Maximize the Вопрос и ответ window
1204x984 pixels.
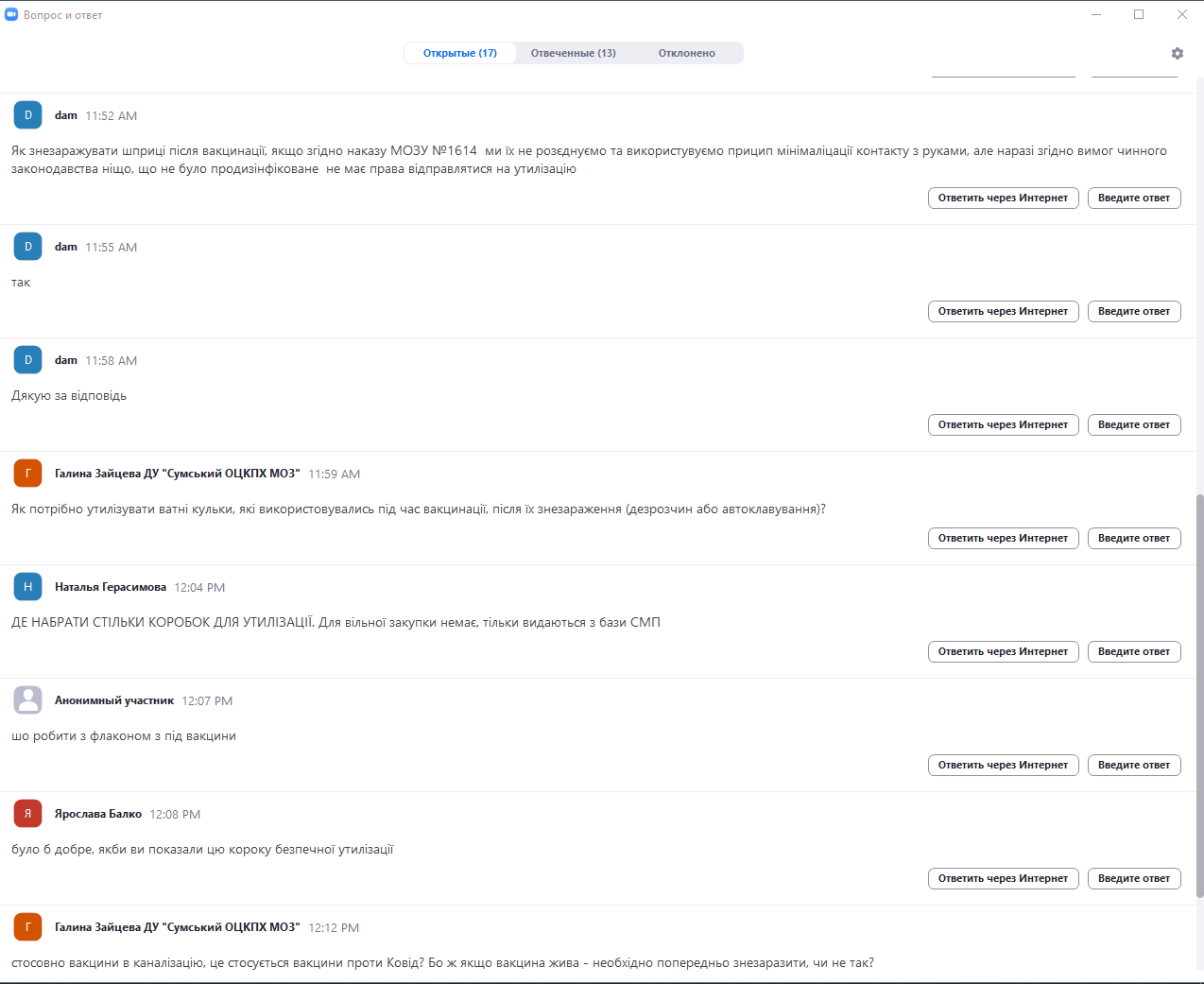tap(1139, 14)
